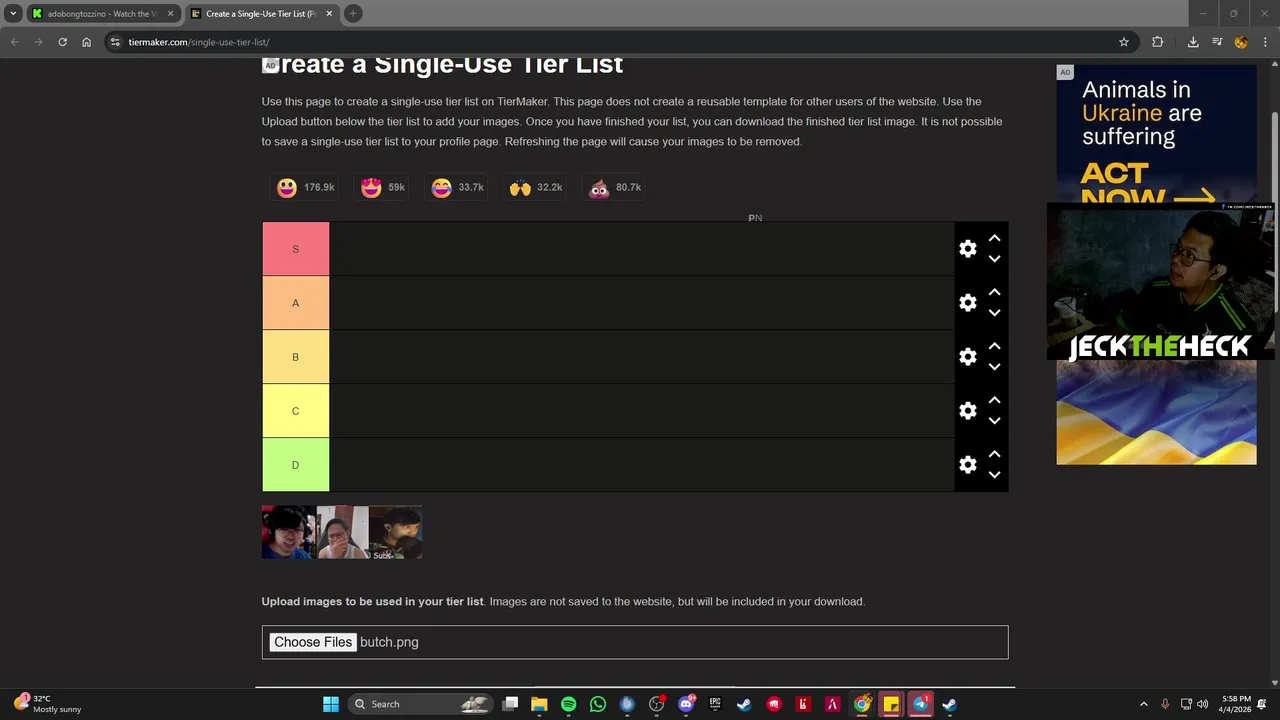Image resolution: width=1280 pixels, height=720 pixels.
Task: Select the first face thumbnail in image pool
Action: click(289, 532)
